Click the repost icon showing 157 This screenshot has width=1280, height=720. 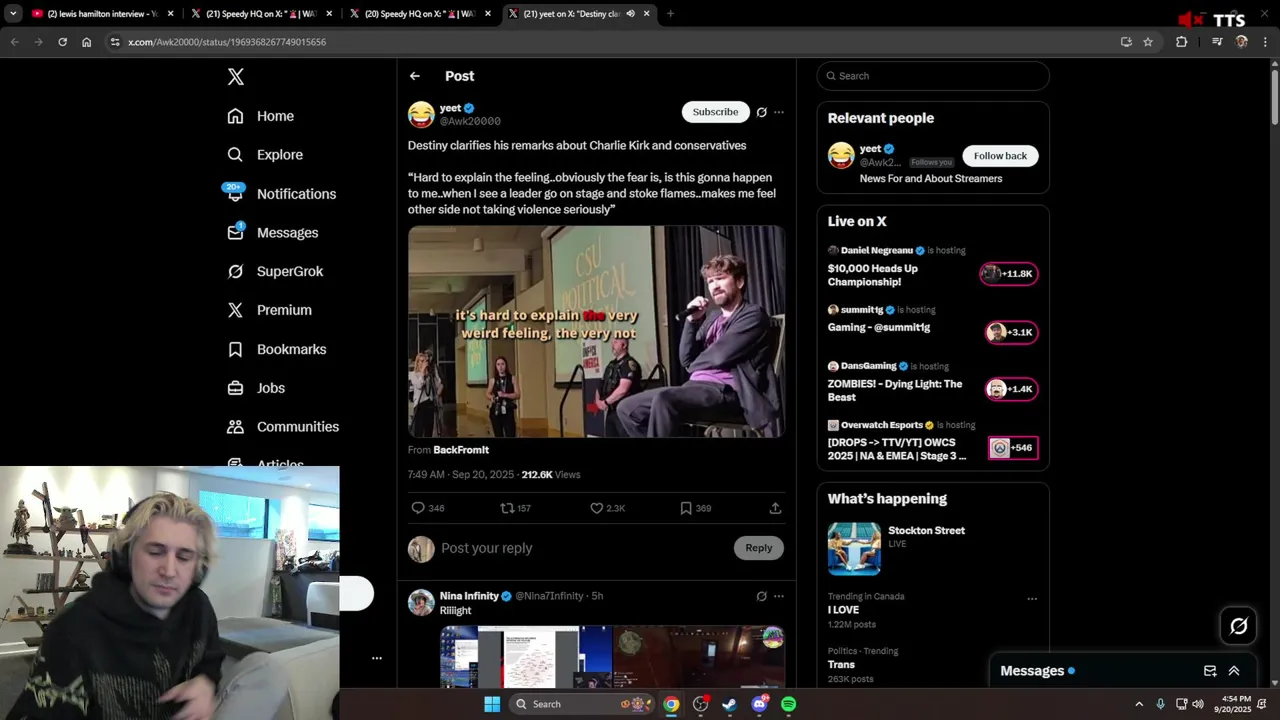(507, 508)
